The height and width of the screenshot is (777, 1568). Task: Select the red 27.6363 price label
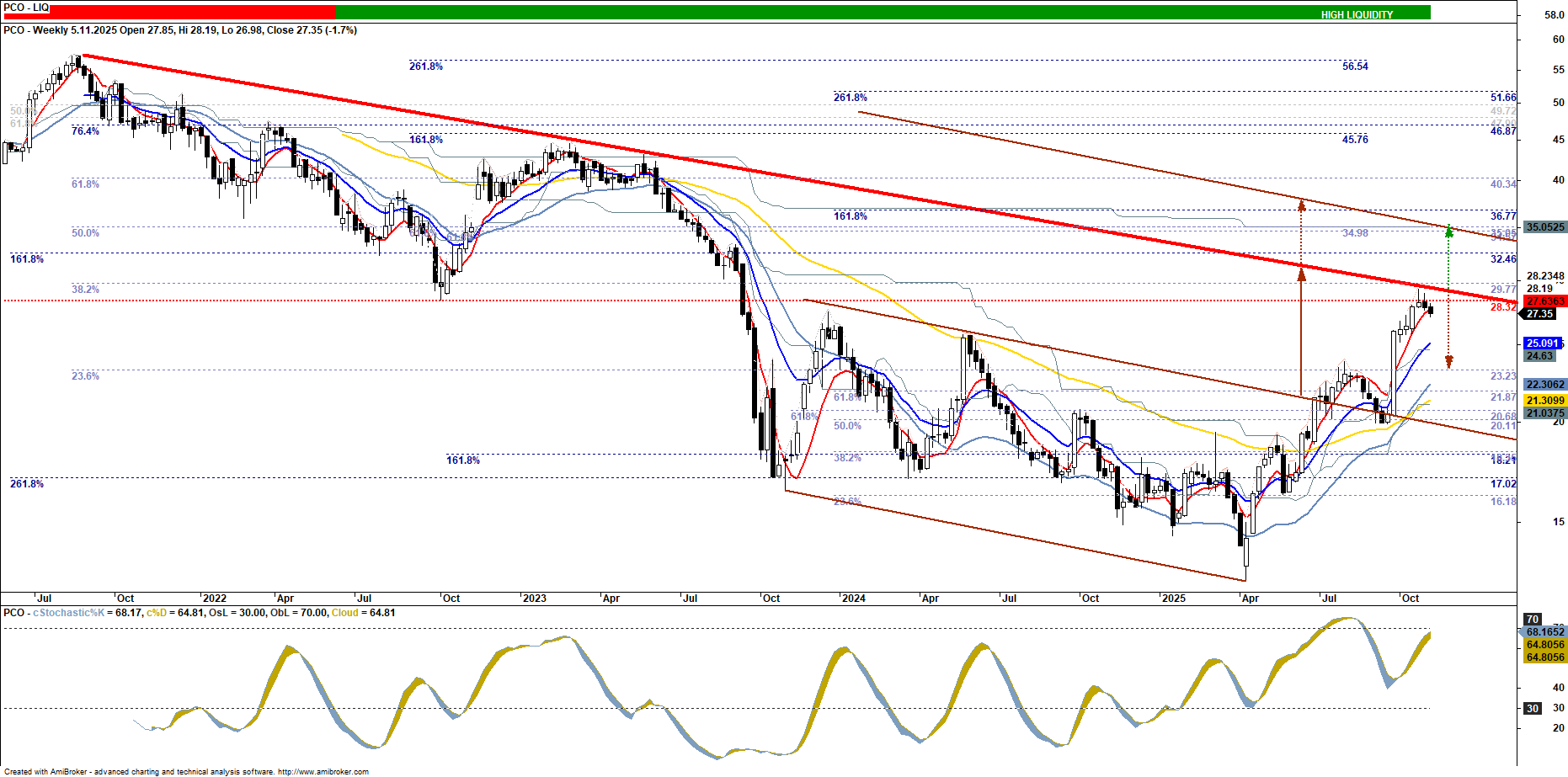point(1545,301)
